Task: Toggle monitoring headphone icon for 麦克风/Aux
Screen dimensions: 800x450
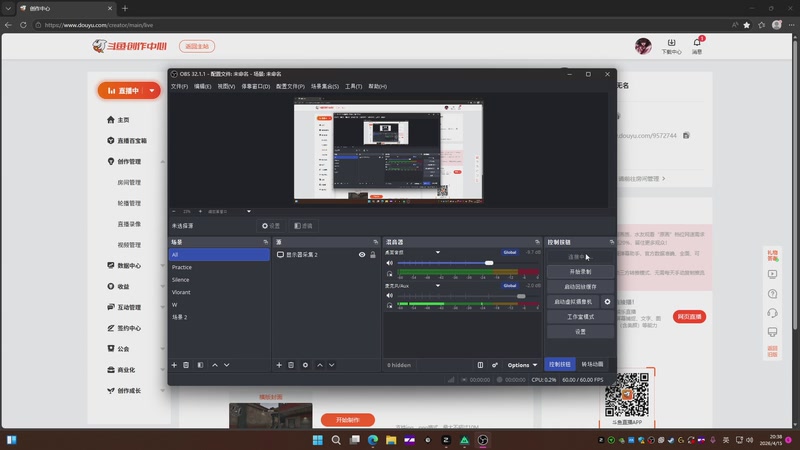Action: 389,305
